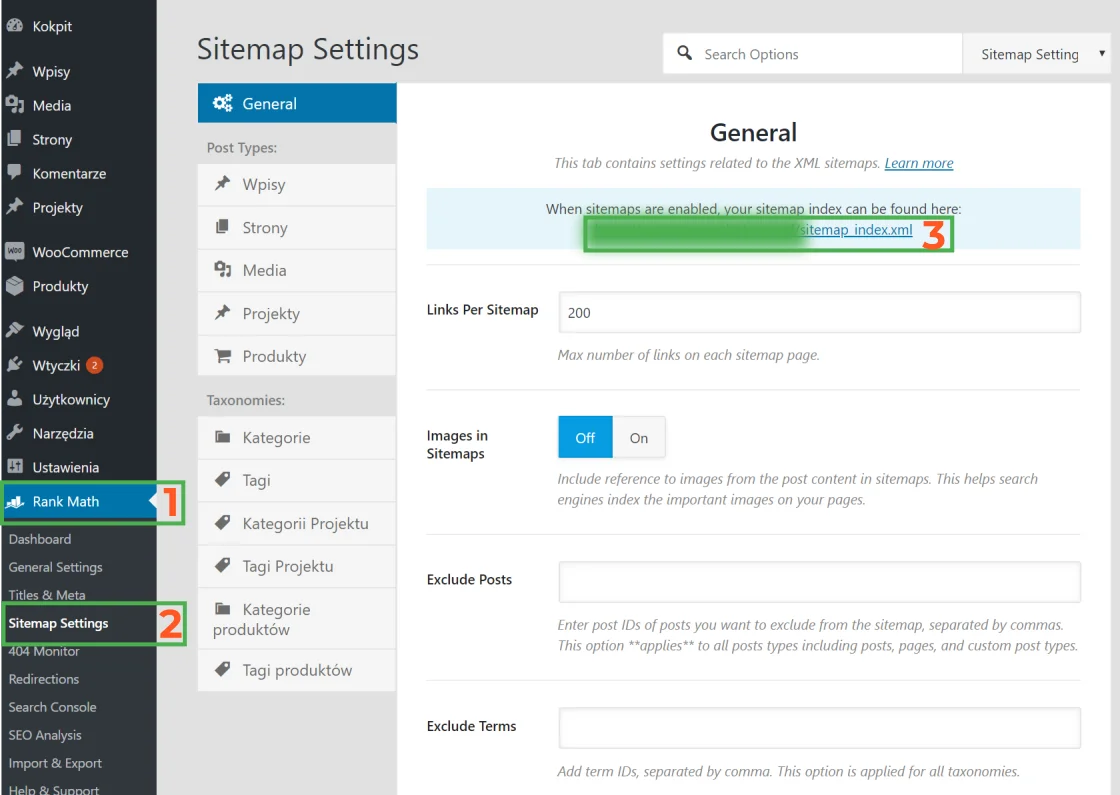
Task: Click the cart icon beside Produkty post type
Action: 223,355
